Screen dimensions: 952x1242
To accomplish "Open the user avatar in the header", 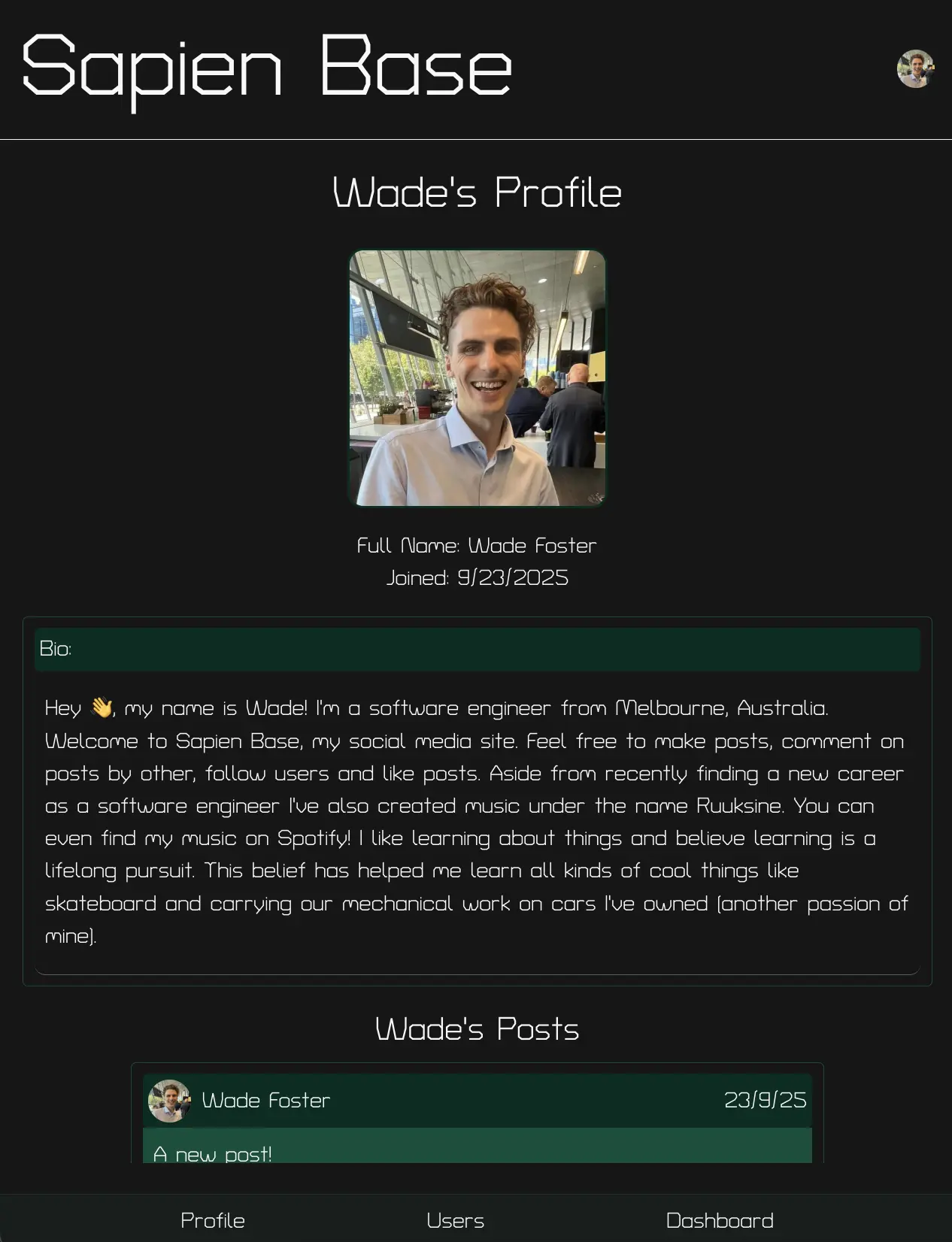I will pos(915,69).
